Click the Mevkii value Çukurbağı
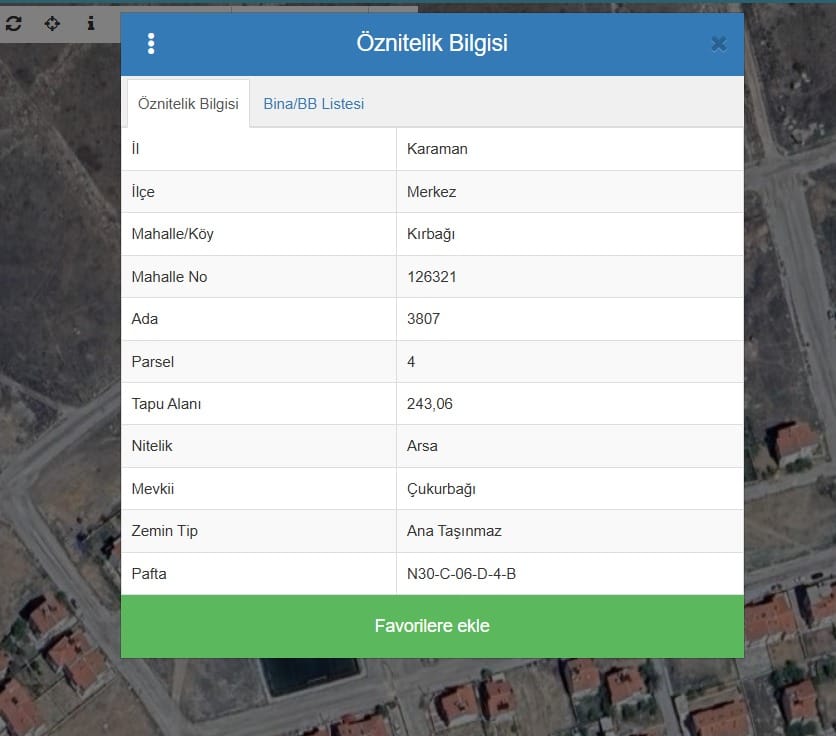The image size is (836, 736). pos(441,489)
